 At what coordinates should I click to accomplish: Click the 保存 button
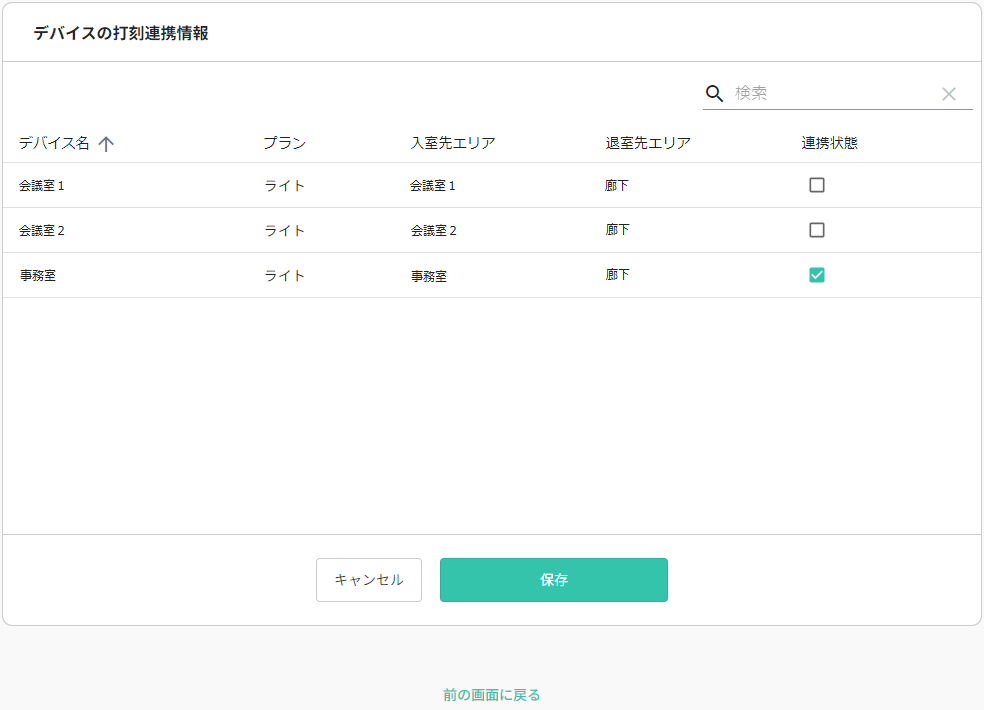point(553,579)
